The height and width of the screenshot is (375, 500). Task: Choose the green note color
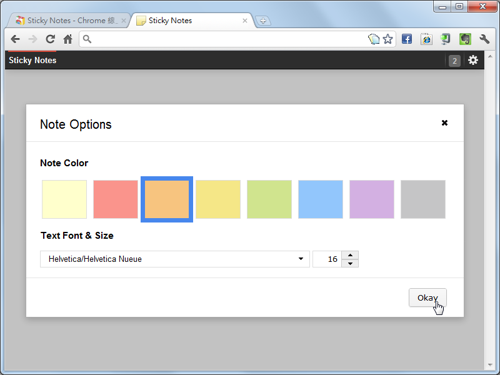pos(269,199)
